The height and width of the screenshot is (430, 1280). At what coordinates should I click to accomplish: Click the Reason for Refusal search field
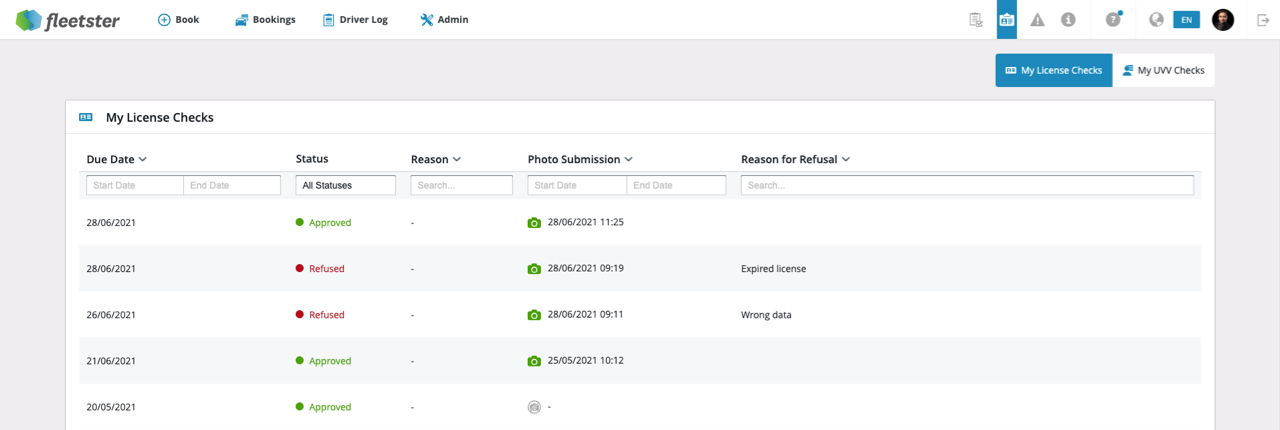click(967, 185)
